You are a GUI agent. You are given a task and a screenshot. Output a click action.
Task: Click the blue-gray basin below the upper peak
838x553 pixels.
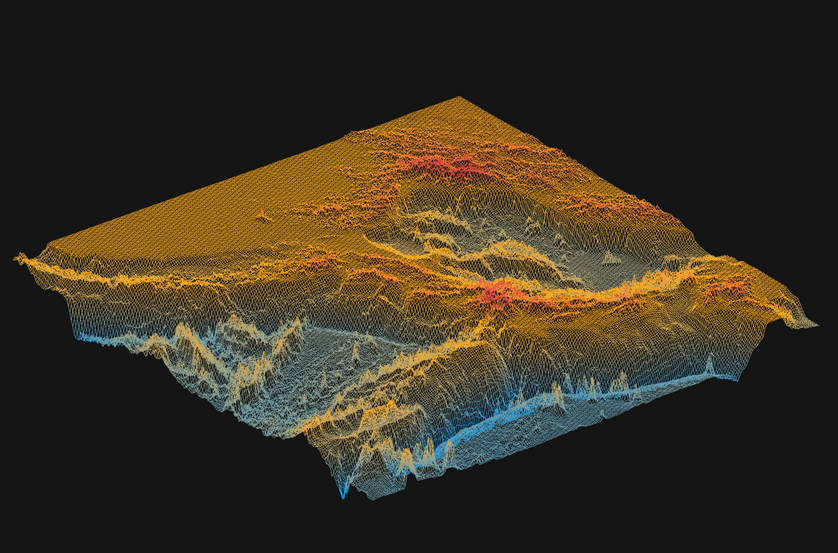pos(470,215)
